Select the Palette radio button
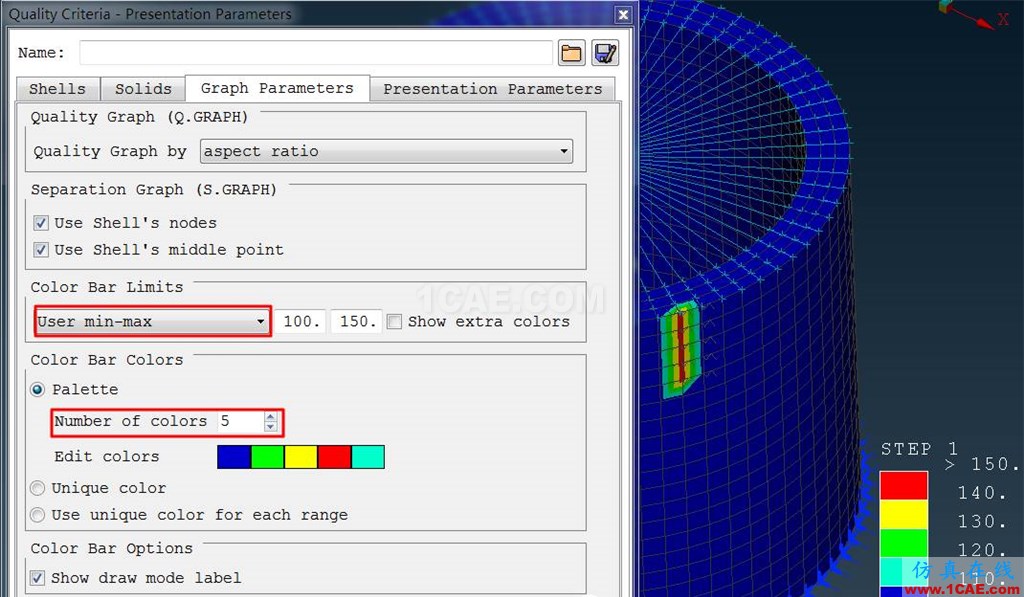Image resolution: width=1024 pixels, height=597 pixels. coord(38,390)
